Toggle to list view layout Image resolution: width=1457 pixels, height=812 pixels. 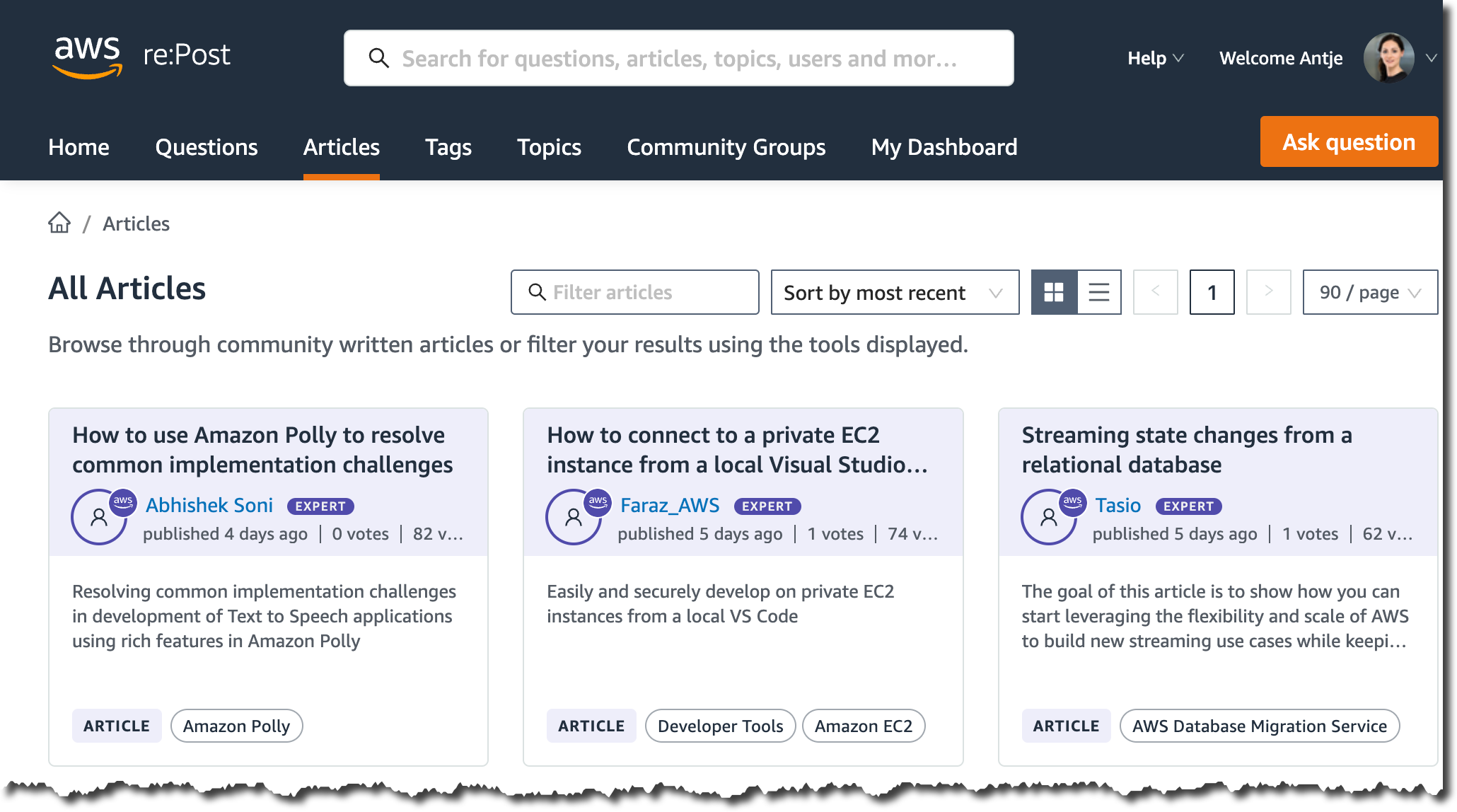coord(1097,292)
